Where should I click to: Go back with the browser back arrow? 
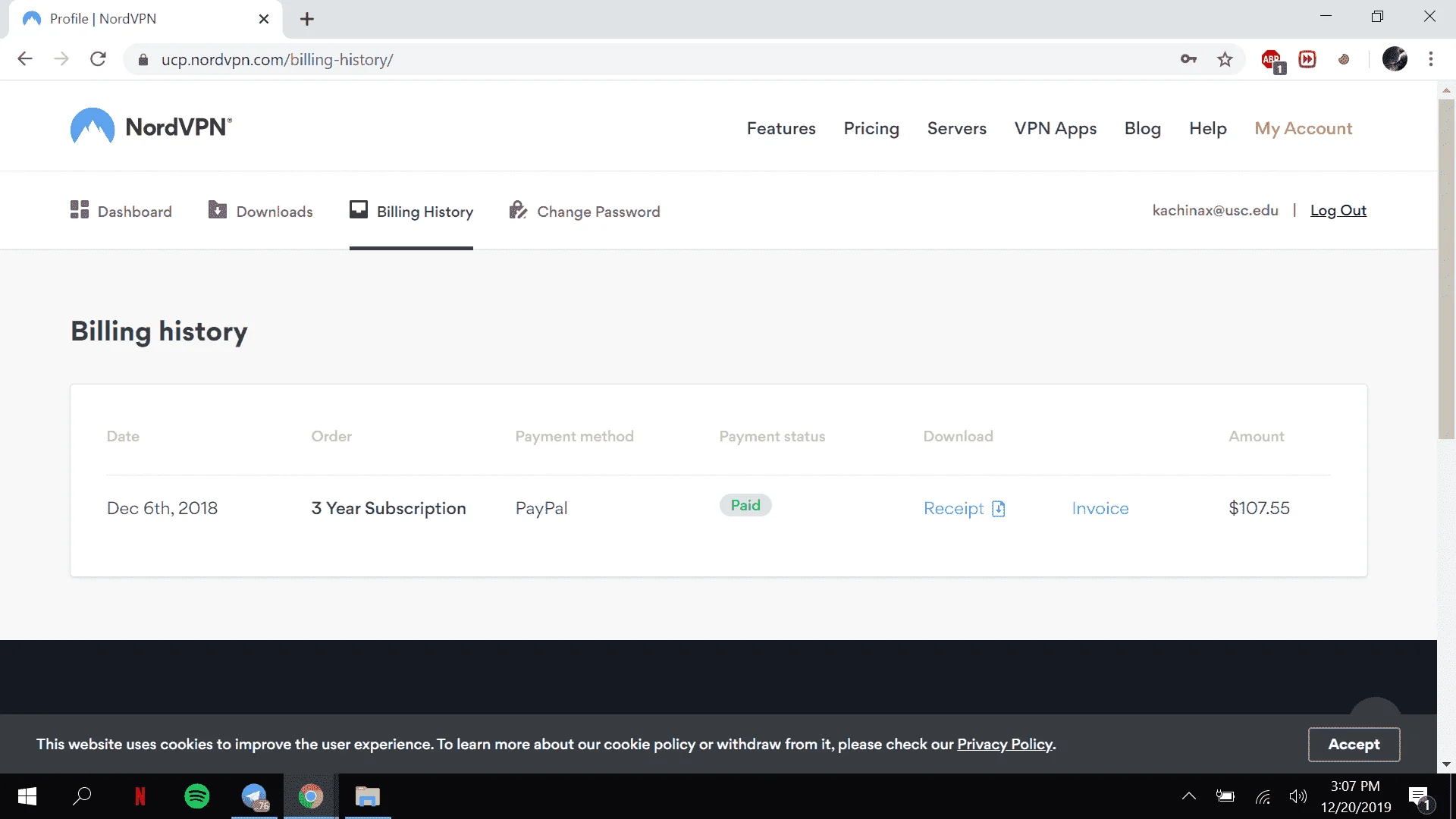coord(25,59)
